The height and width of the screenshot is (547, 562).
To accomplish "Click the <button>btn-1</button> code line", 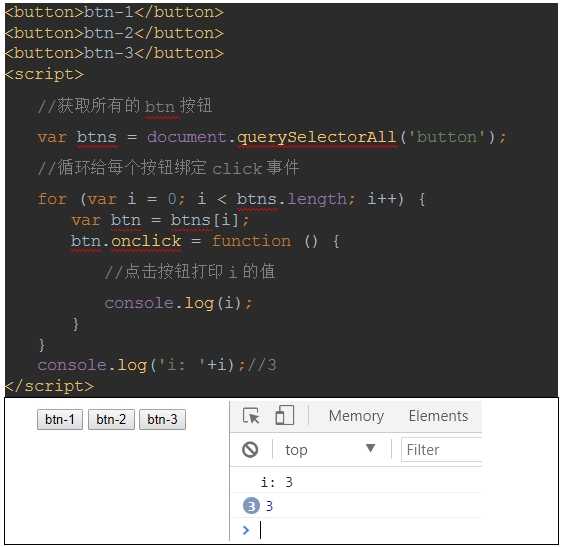I will [x=114, y=12].
